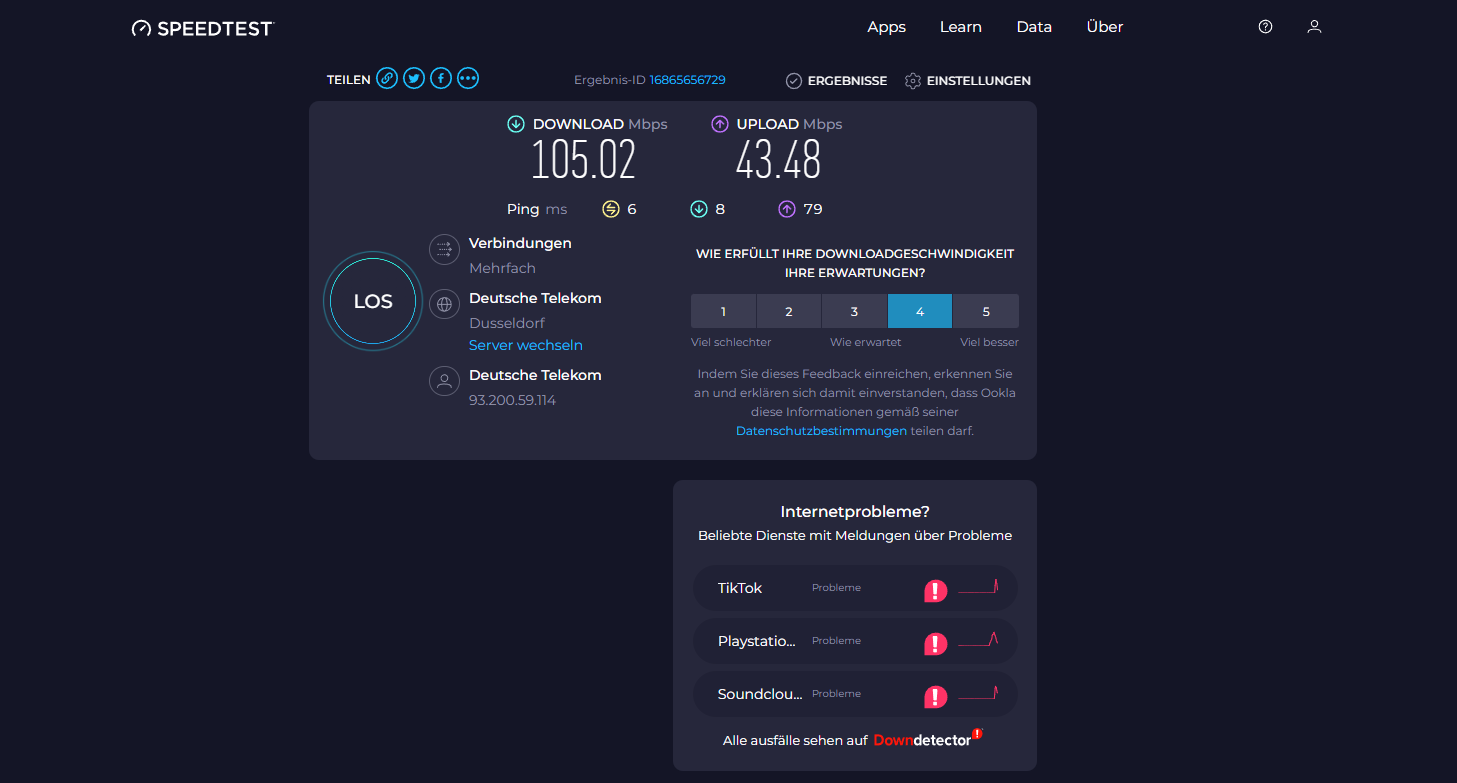The image size is (1457, 783).
Task: Click the Dusseldorf server location text
Action: [x=507, y=323]
